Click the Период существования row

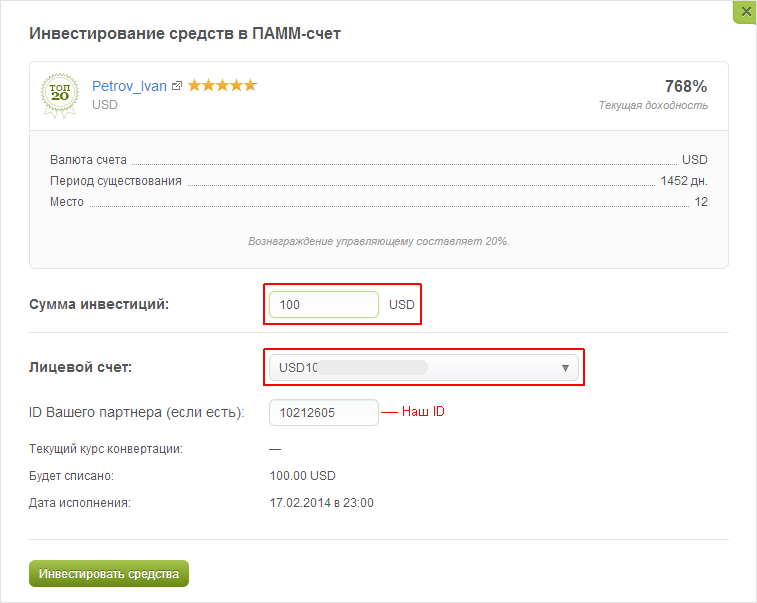point(378,181)
